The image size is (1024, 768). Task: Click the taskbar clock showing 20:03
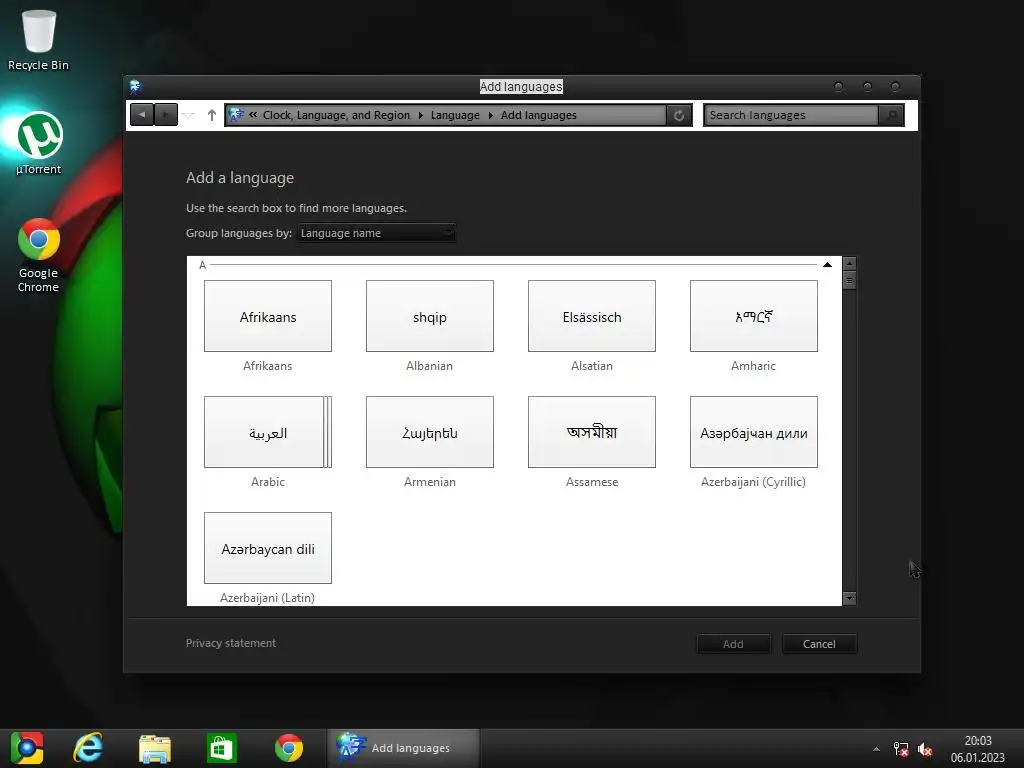(x=978, y=749)
